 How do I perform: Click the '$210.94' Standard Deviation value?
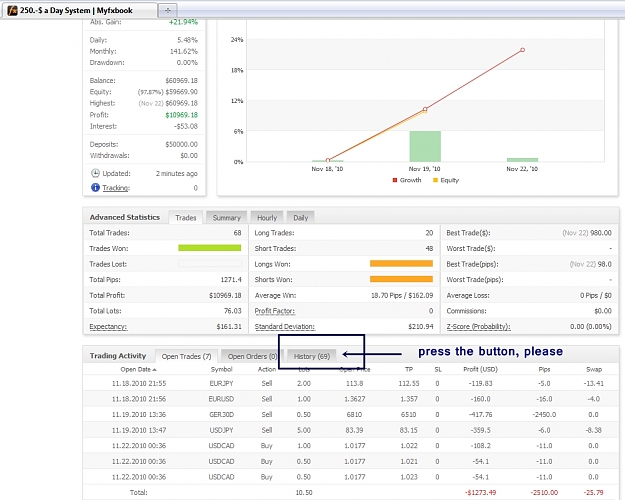(x=421, y=327)
